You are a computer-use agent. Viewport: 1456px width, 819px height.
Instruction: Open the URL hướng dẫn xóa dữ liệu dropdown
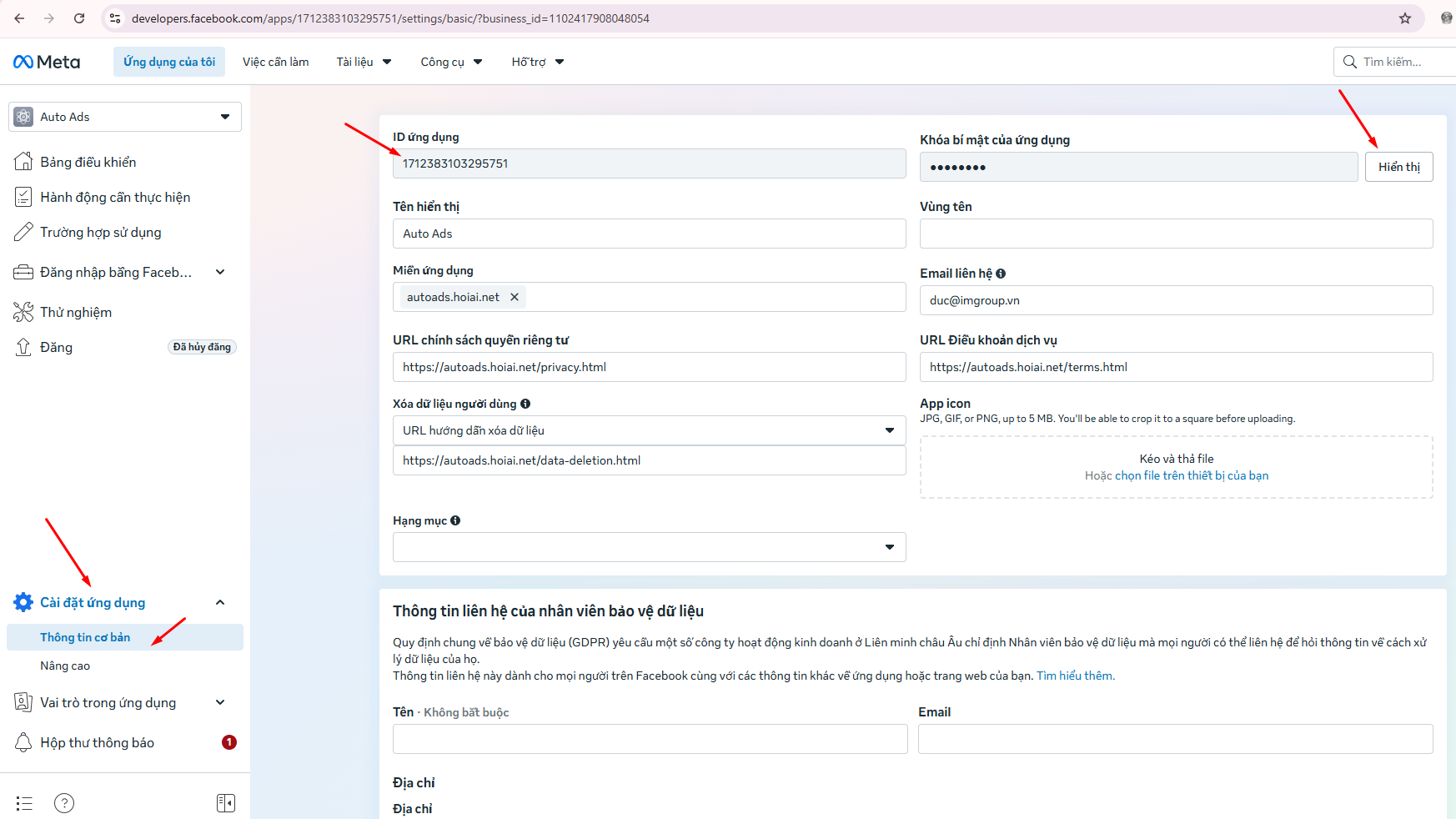point(649,430)
